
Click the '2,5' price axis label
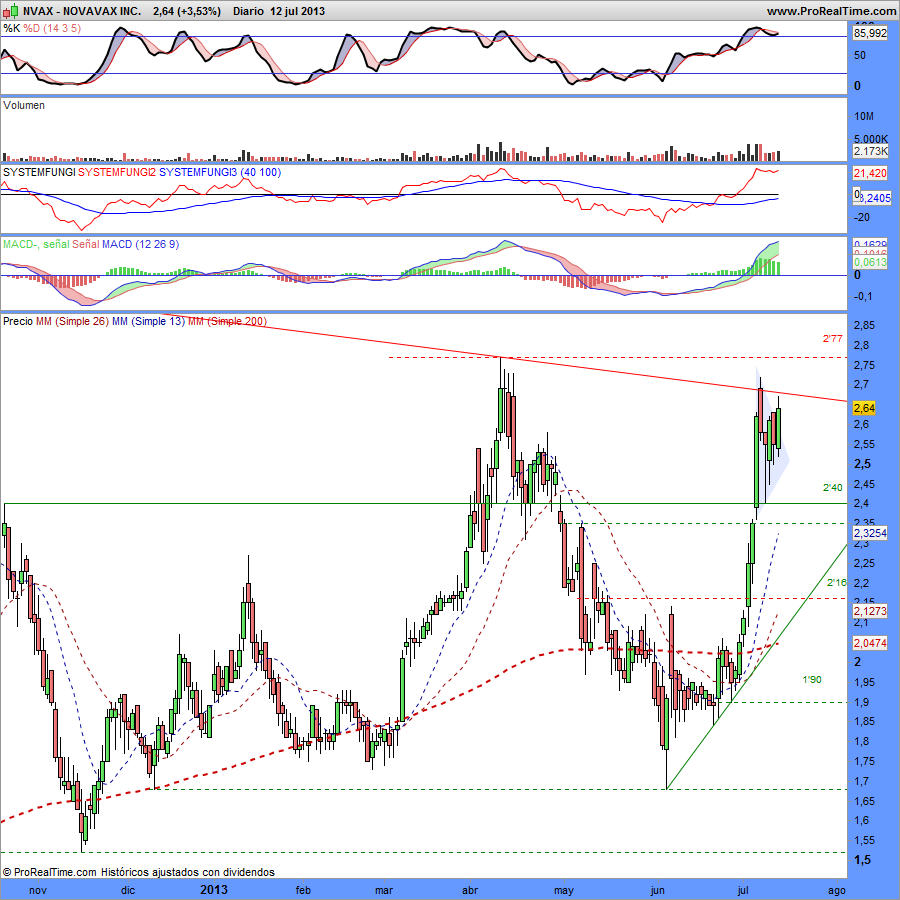[862, 464]
